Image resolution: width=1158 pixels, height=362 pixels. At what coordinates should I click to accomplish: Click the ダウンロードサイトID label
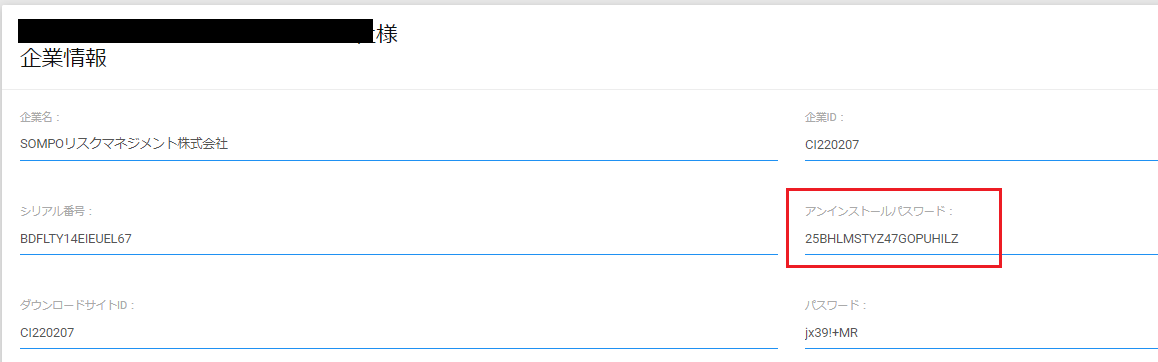[78, 305]
